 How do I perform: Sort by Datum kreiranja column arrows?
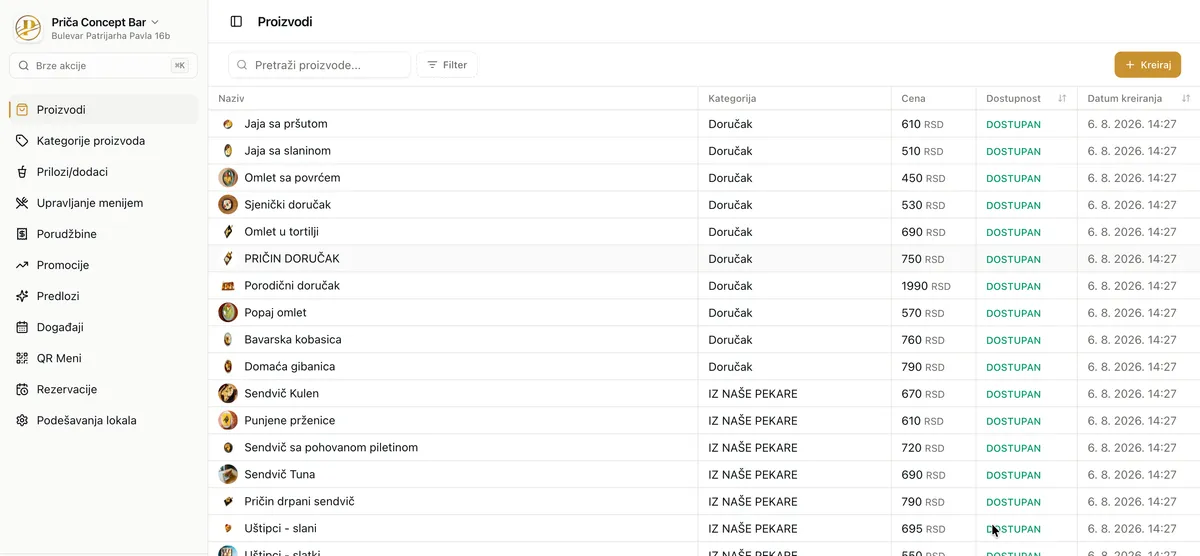pyautogui.click(x=1186, y=99)
